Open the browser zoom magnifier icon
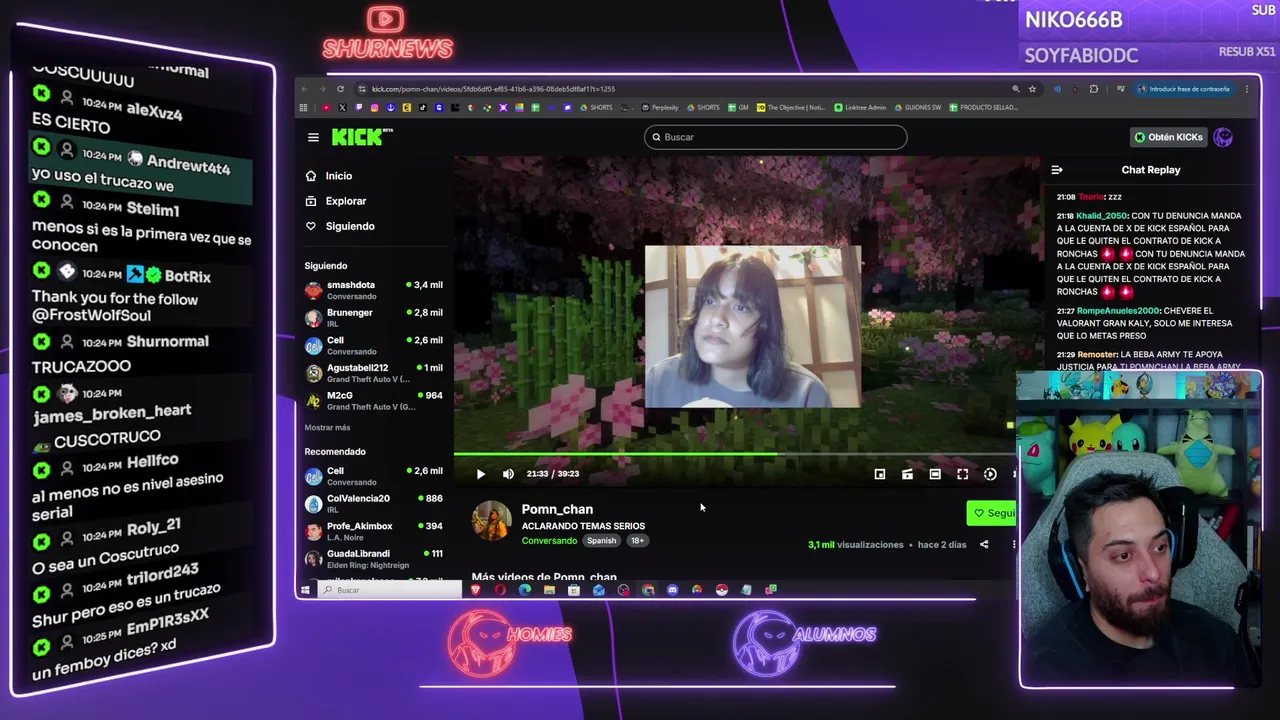The height and width of the screenshot is (720, 1280). pos(1016,89)
